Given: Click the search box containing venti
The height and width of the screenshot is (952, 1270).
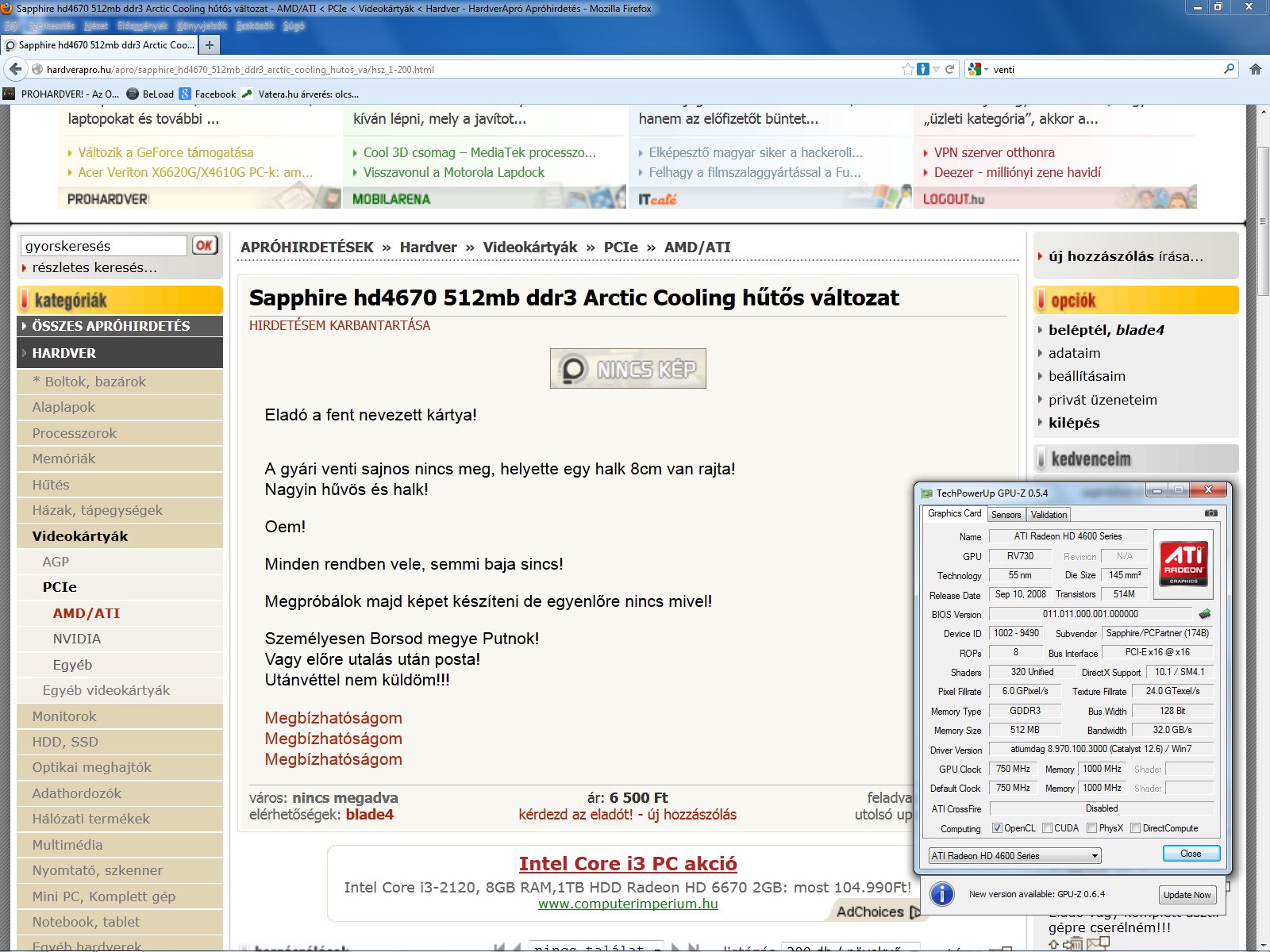Looking at the screenshot, I should 1102,69.
